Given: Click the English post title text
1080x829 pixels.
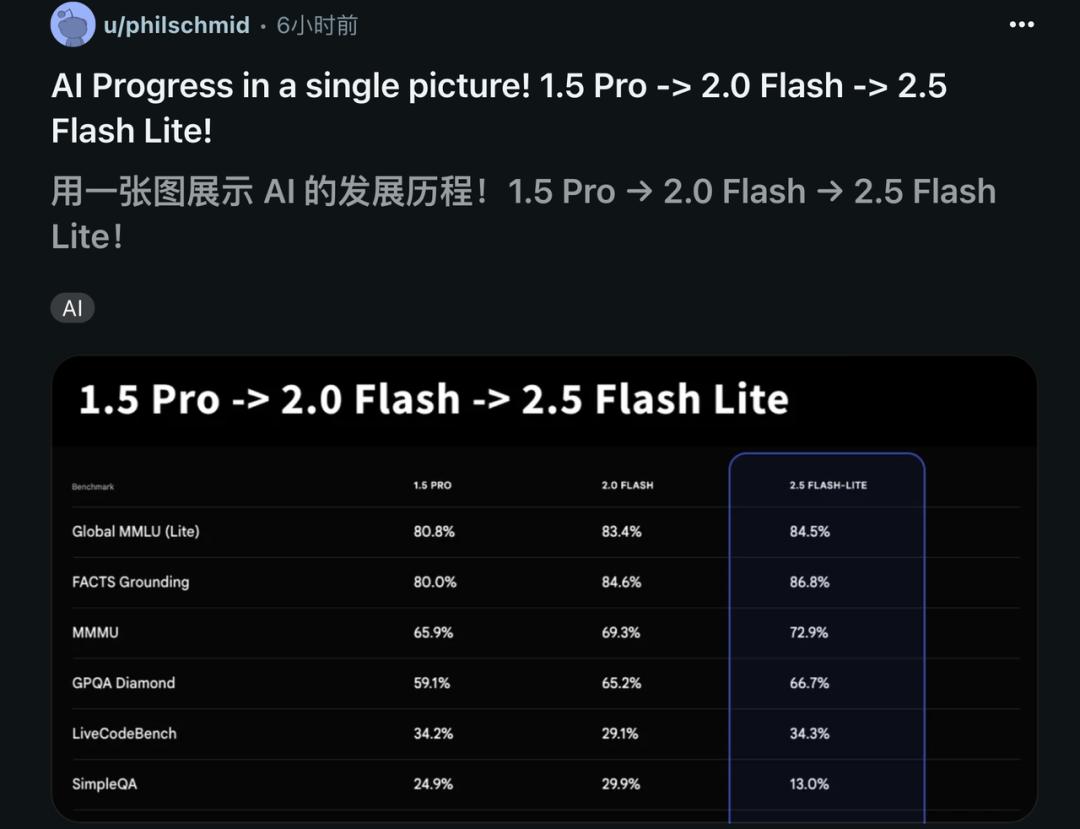Looking at the screenshot, I should (499, 108).
